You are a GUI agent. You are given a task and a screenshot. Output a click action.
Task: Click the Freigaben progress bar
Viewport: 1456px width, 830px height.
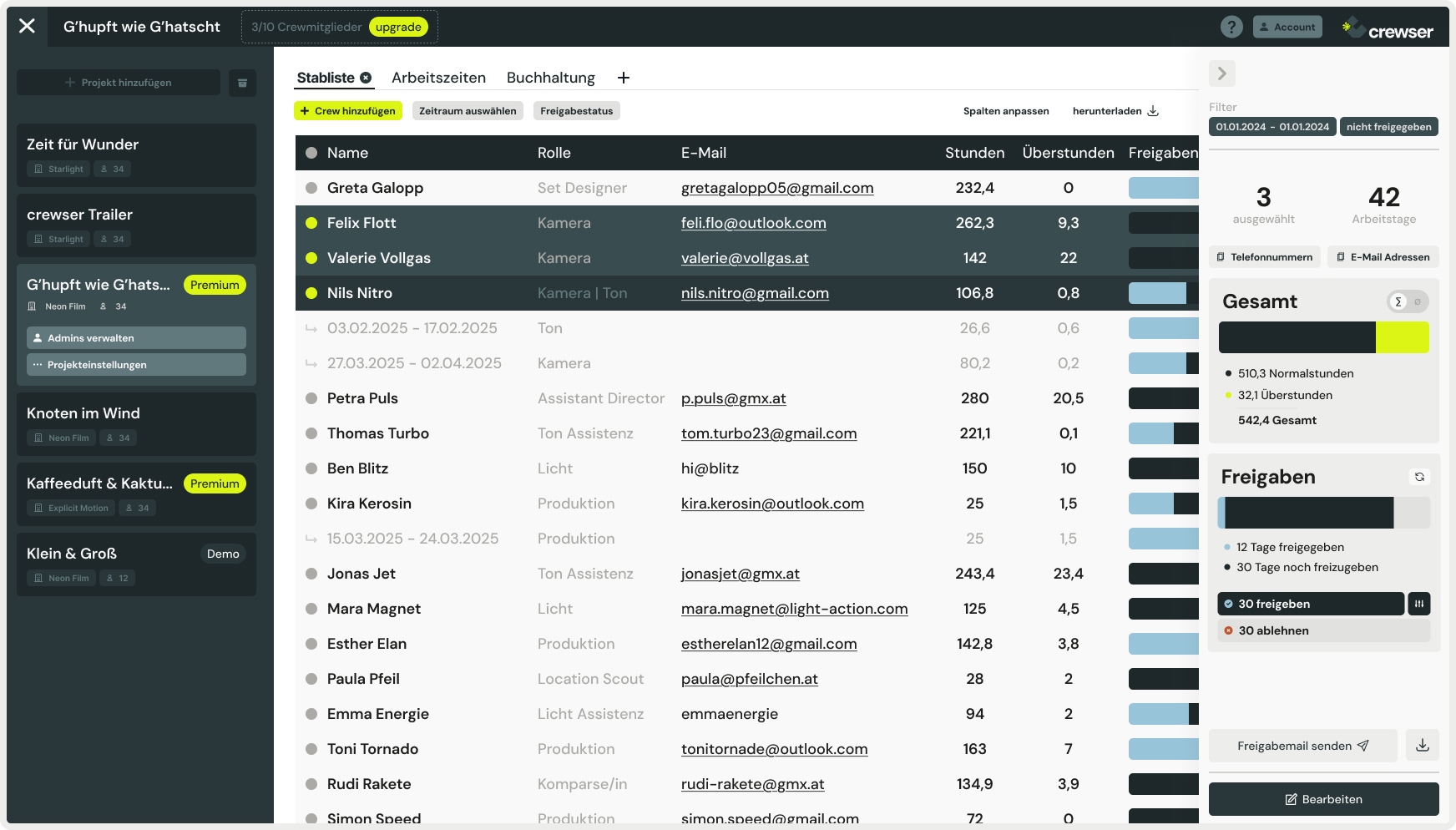click(x=1323, y=513)
